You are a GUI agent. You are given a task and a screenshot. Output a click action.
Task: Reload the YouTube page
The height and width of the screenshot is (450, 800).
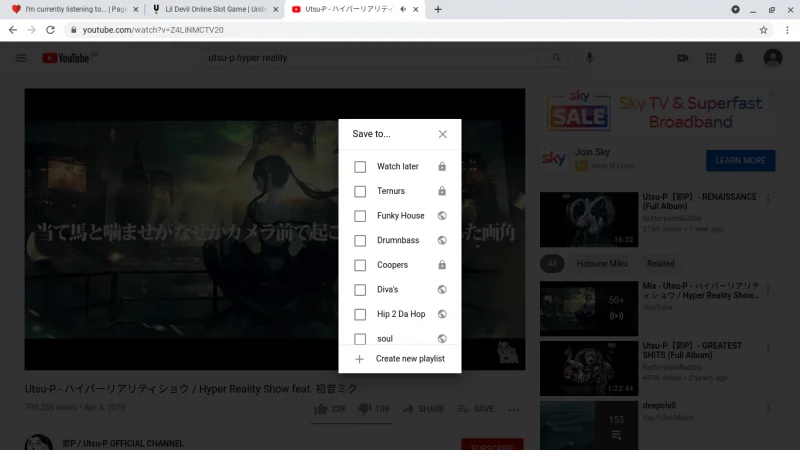[50, 30]
